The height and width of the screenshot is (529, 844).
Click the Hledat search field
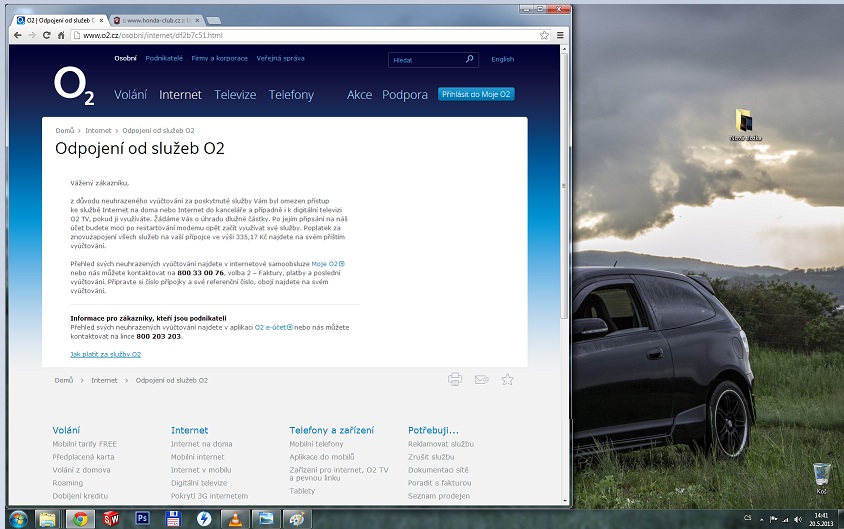[425, 60]
